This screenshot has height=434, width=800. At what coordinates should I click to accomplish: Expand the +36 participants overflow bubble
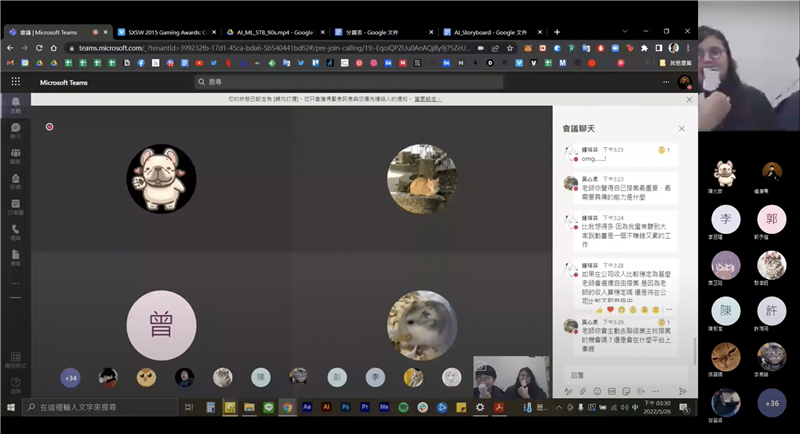[771, 402]
